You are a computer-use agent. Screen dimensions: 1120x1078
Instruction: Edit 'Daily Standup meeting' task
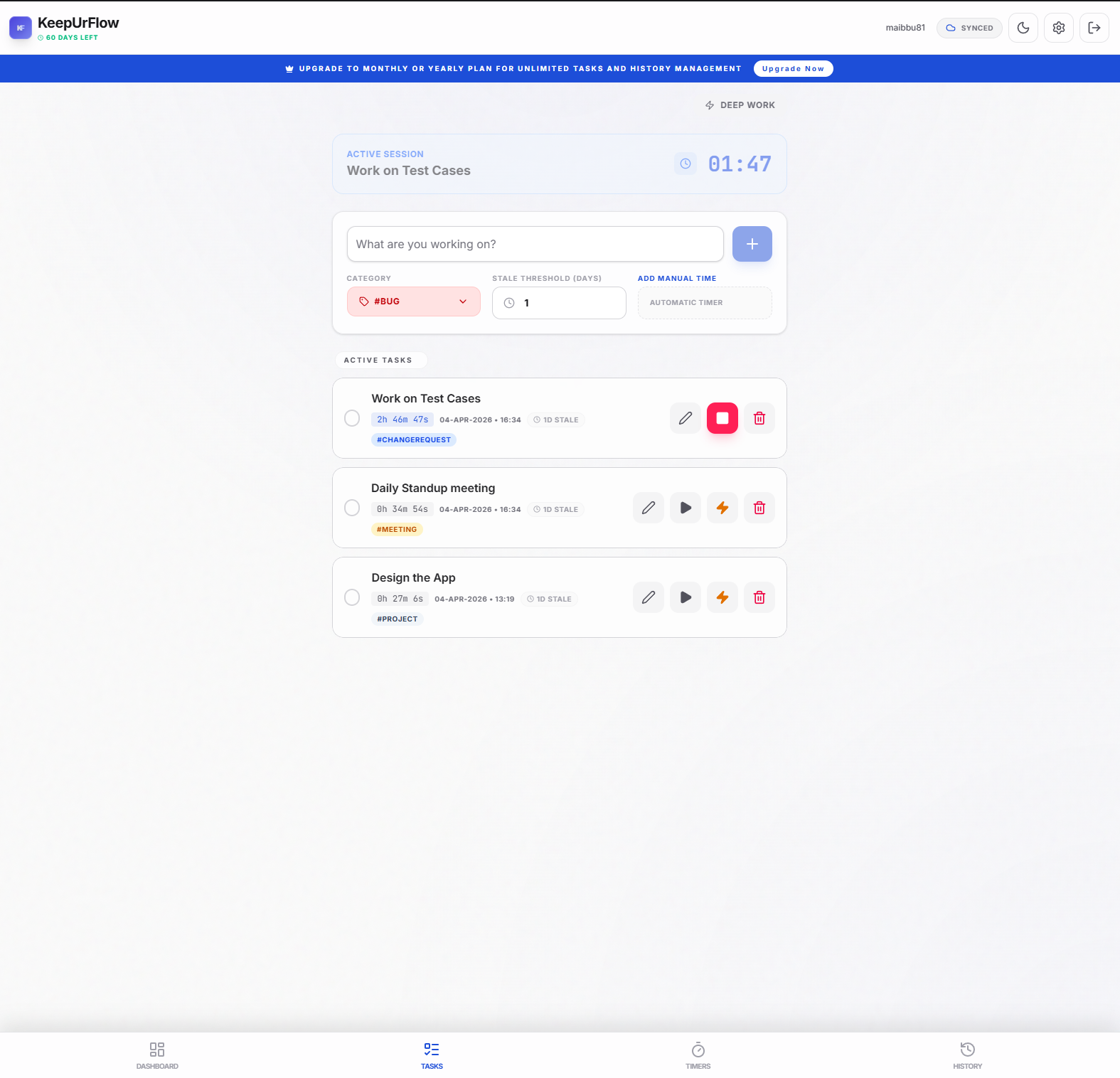(649, 508)
